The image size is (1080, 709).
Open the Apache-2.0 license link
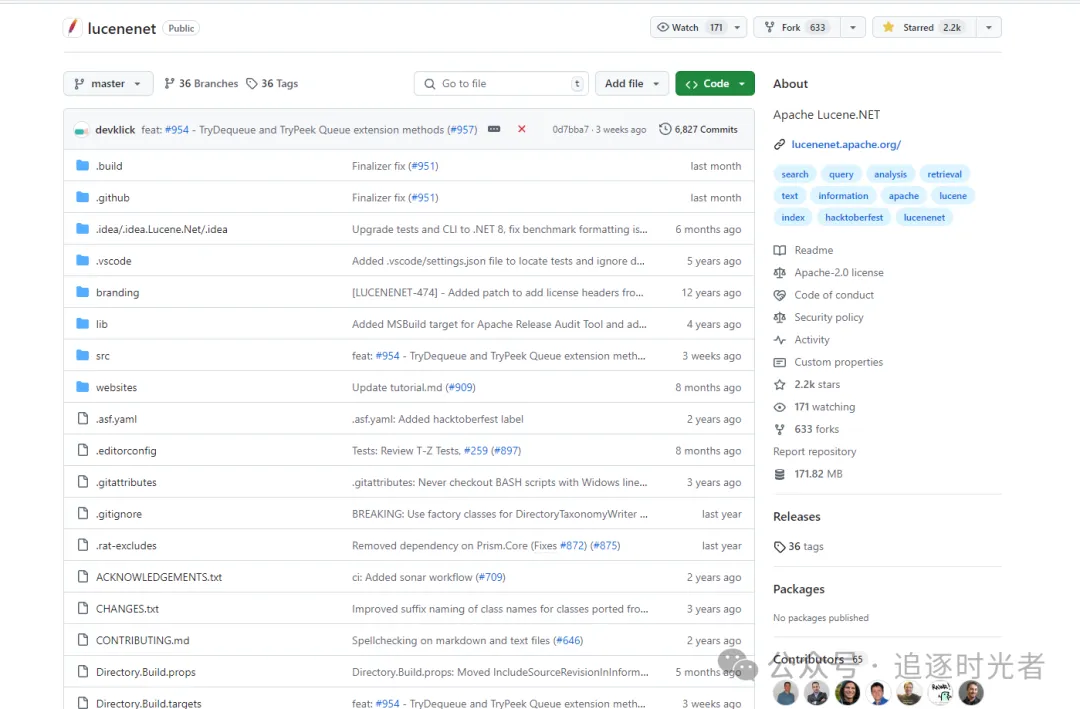[838, 272]
